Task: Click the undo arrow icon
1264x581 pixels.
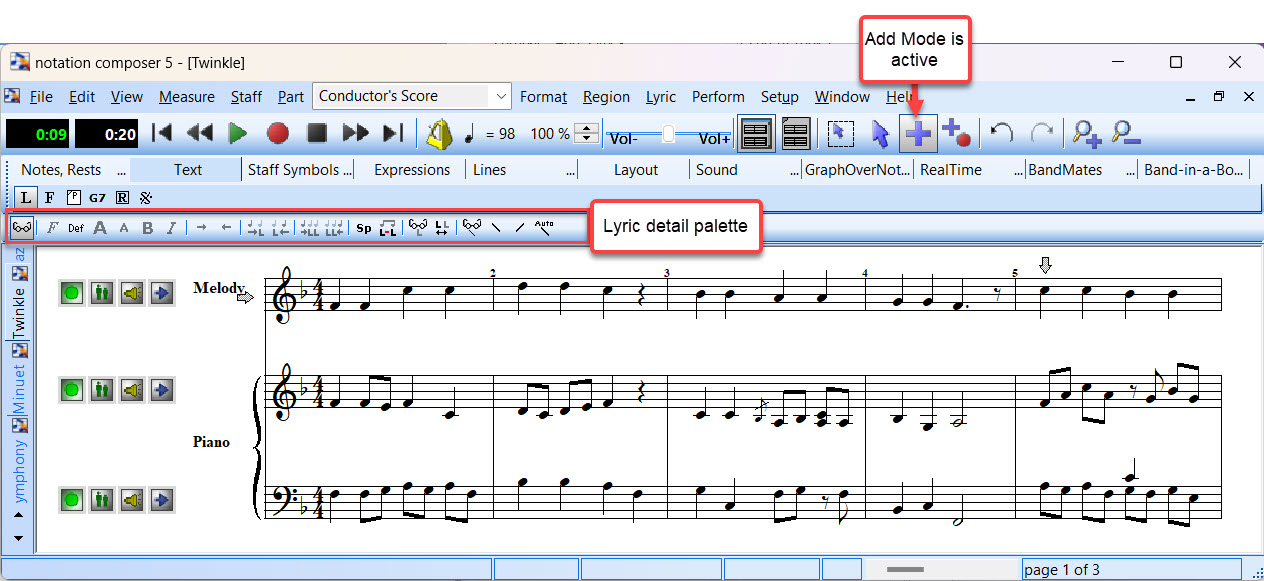Action: pyautogui.click(x=1002, y=133)
